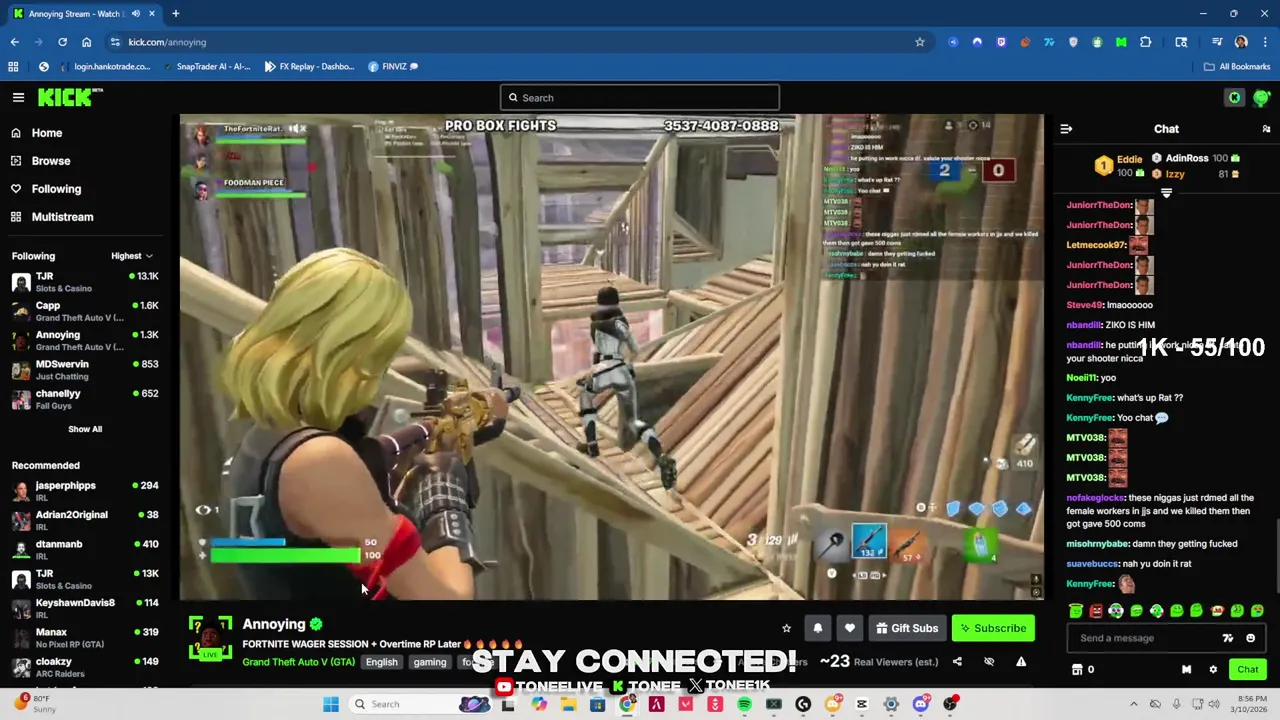Open KeyshawnDavis8 recommended channel

(x=86, y=608)
